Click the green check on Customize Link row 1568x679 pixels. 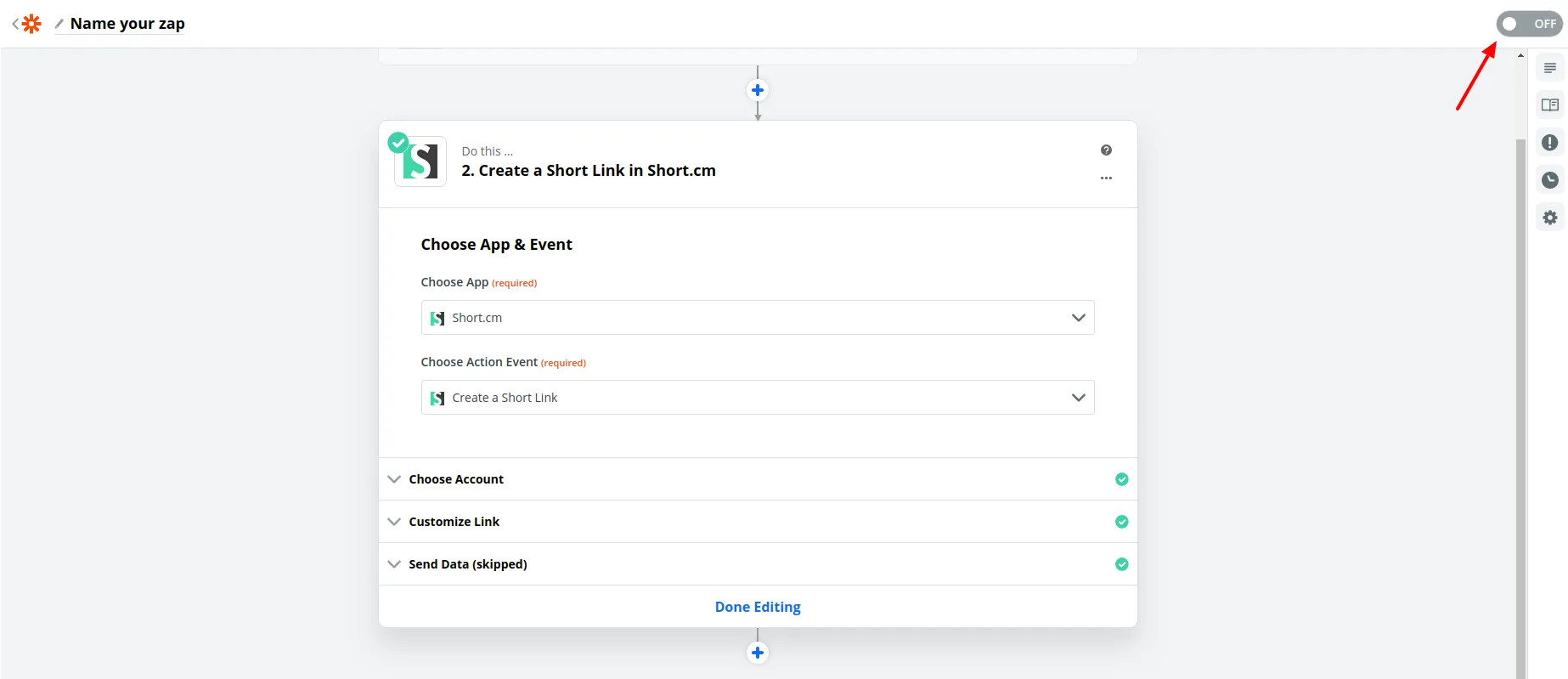tap(1122, 522)
